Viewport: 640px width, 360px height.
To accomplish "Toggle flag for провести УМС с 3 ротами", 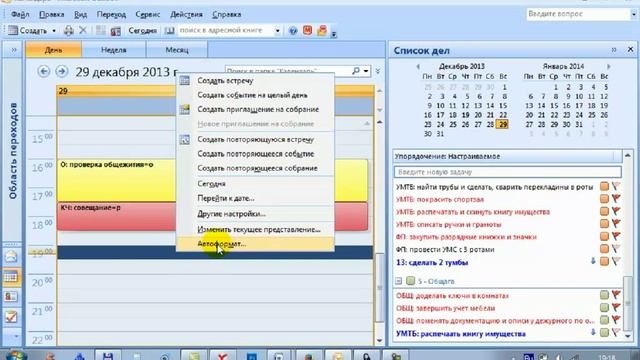I will point(616,249).
